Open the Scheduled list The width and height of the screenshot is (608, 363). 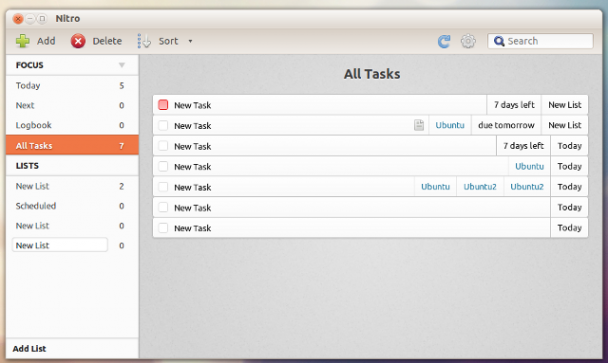72,206
